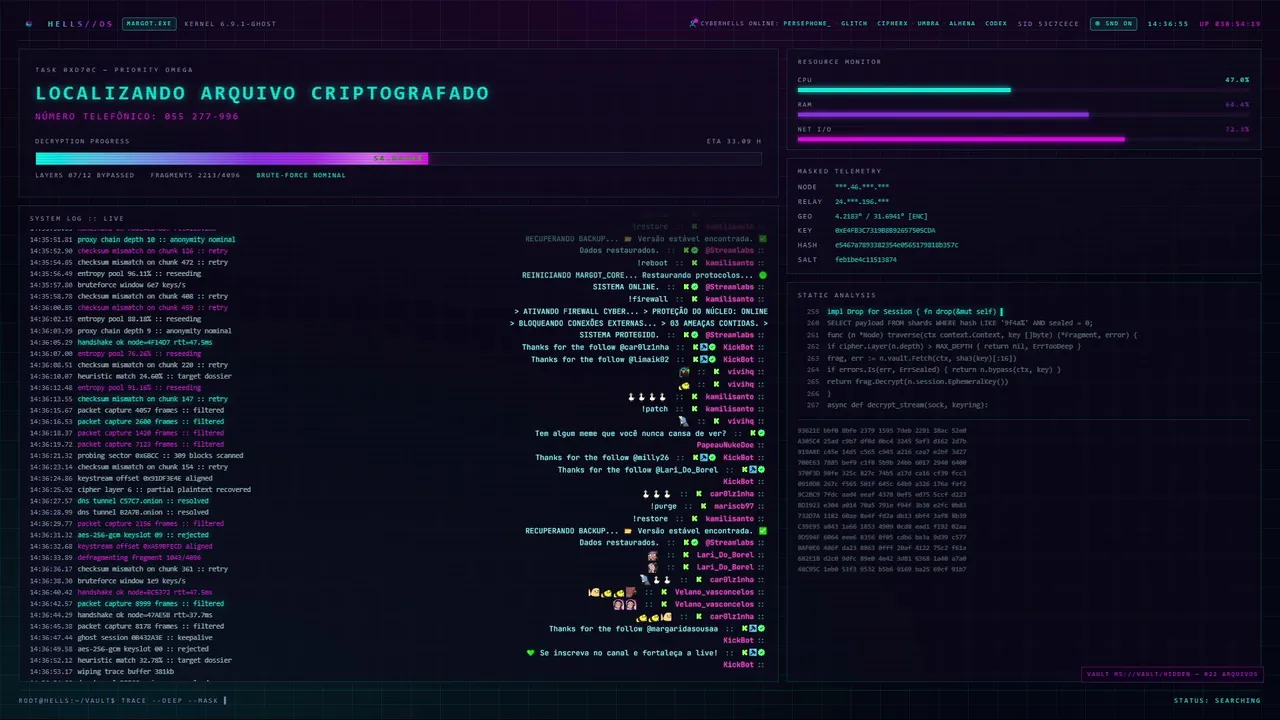This screenshot has width=1280, height=720.
Task: Click blue mod badge on @car0lz1nha follow row
Action: (704, 347)
